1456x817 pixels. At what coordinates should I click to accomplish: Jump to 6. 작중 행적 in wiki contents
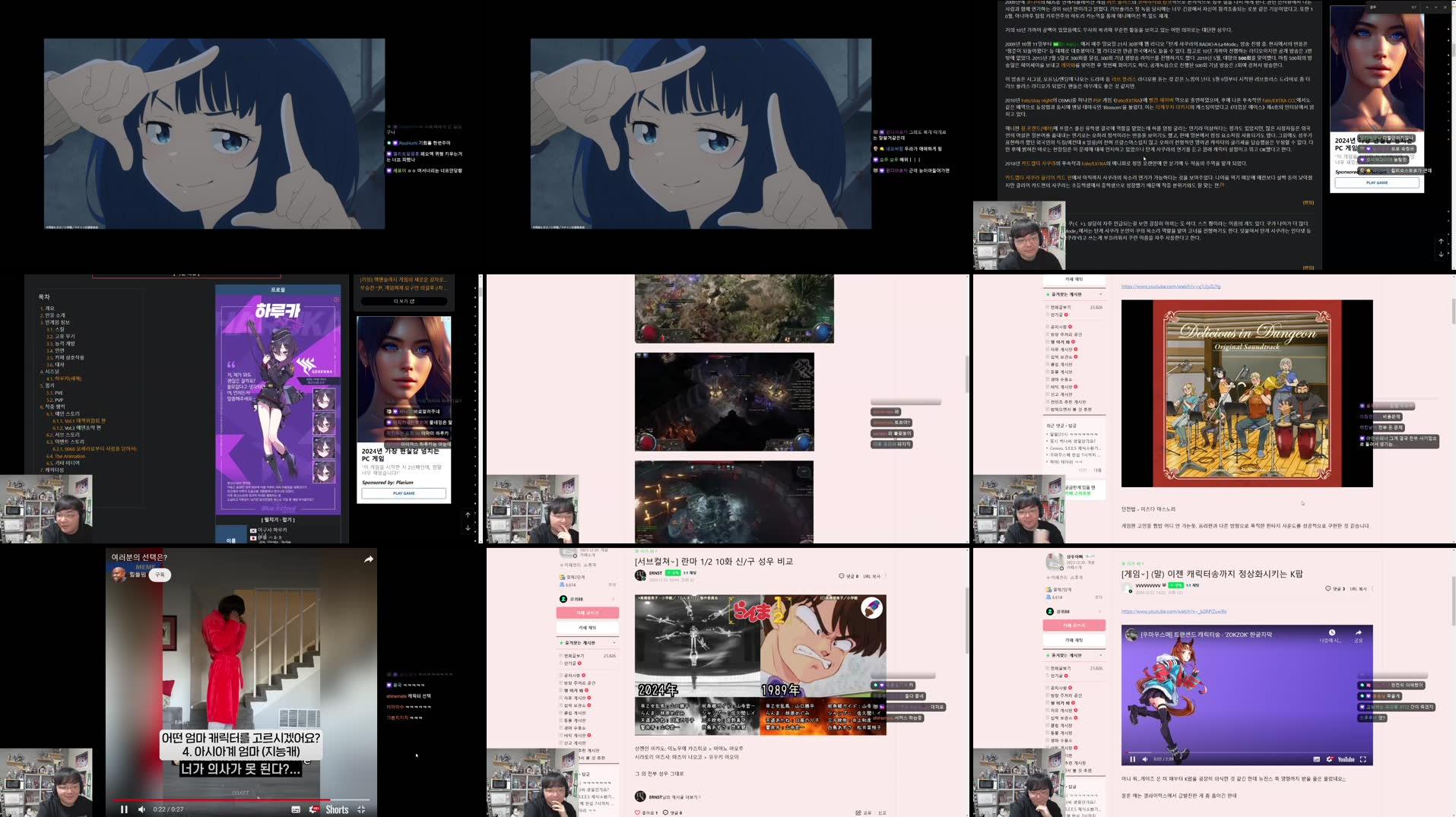point(52,407)
